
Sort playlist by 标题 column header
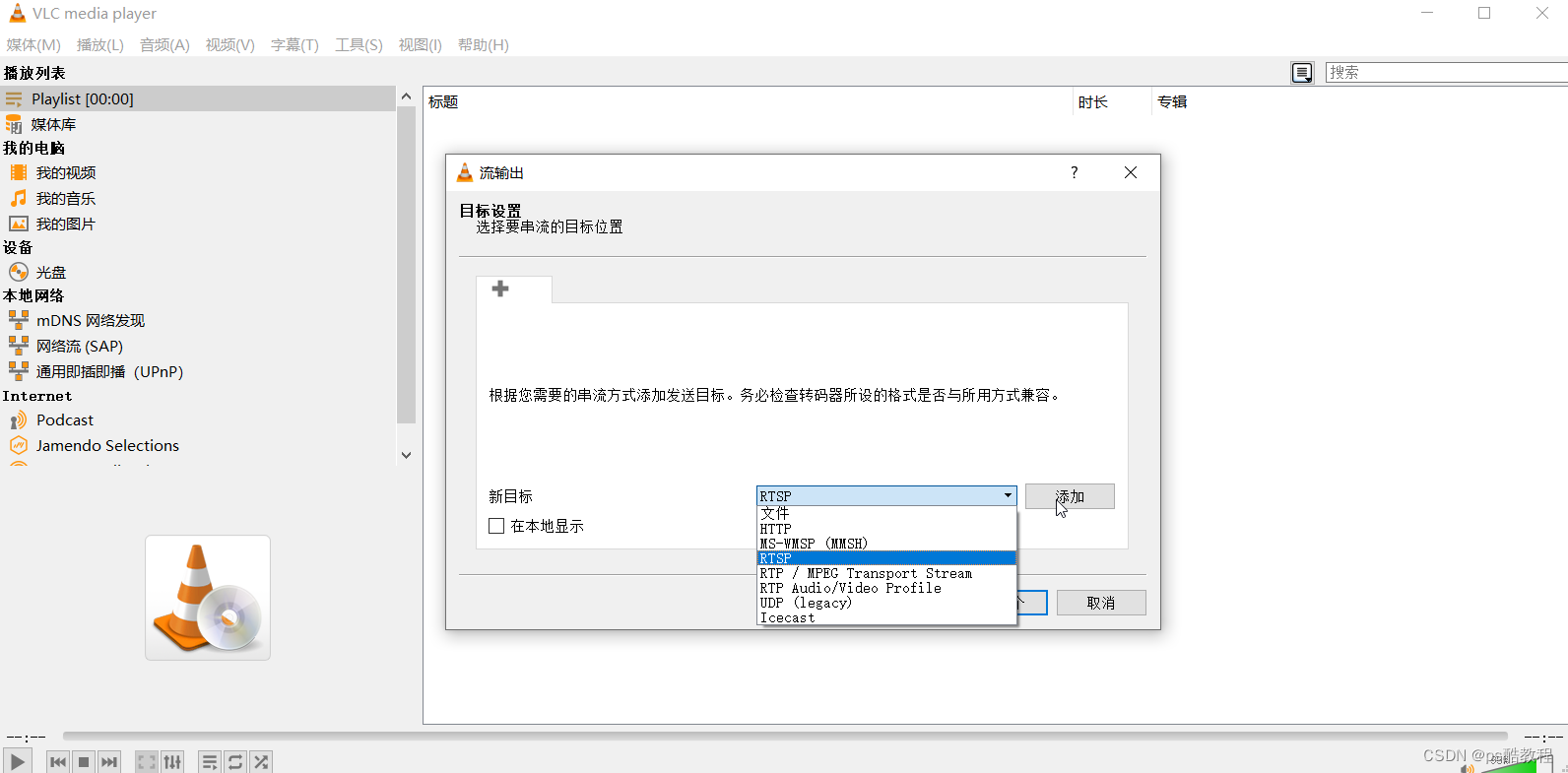(749, 101)
